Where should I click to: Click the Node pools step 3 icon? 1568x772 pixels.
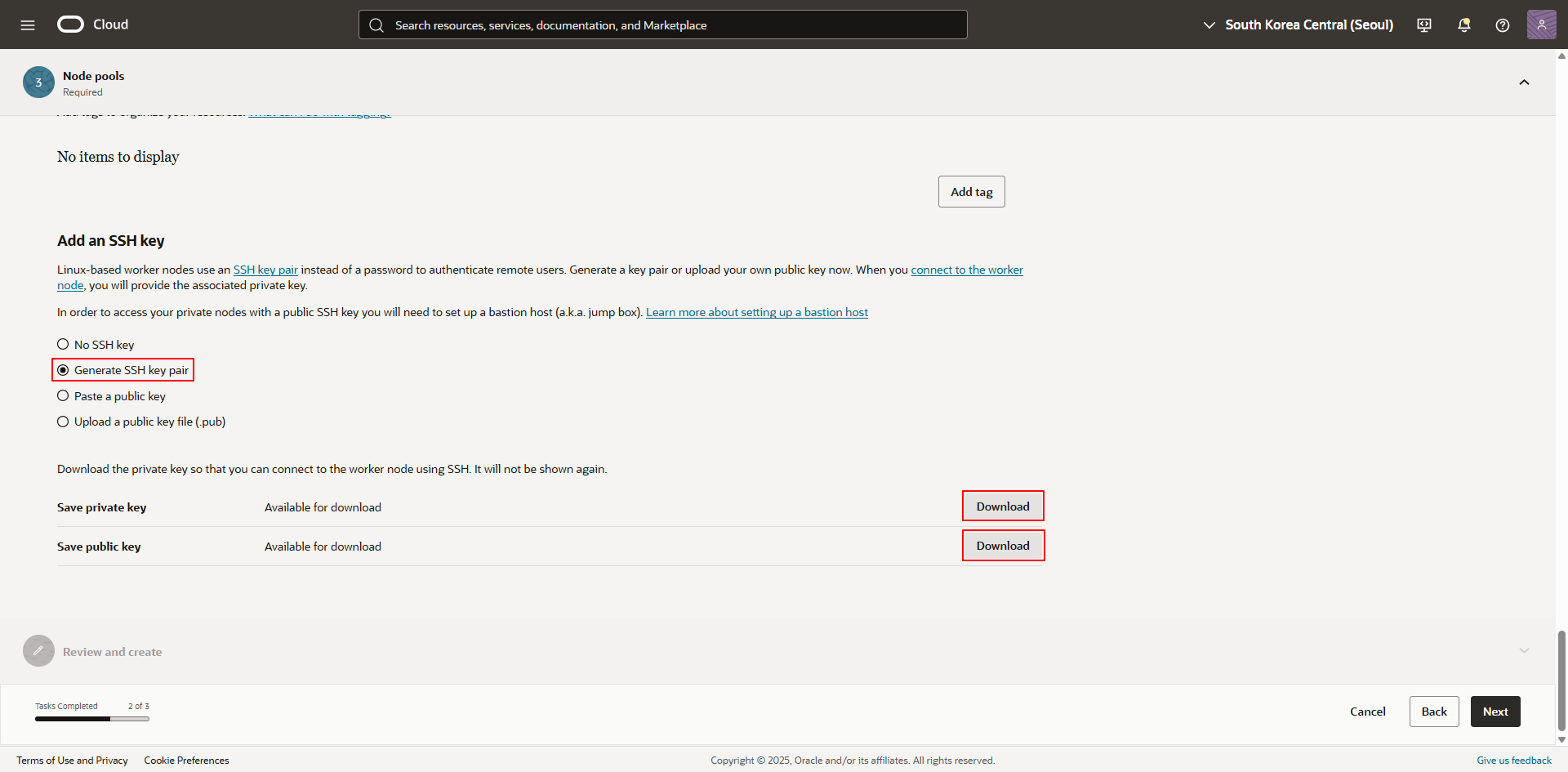coord(38,83)
